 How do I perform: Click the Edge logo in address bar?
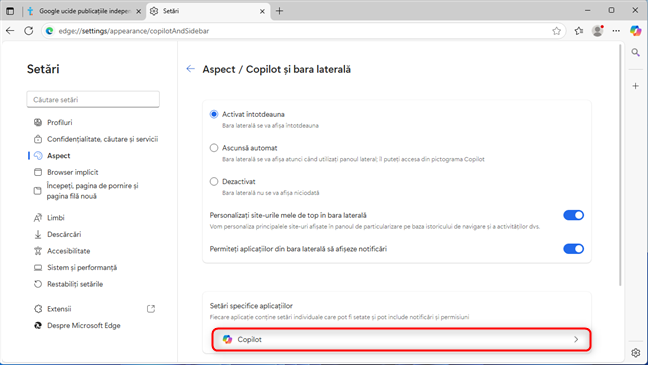coord(49,31)
